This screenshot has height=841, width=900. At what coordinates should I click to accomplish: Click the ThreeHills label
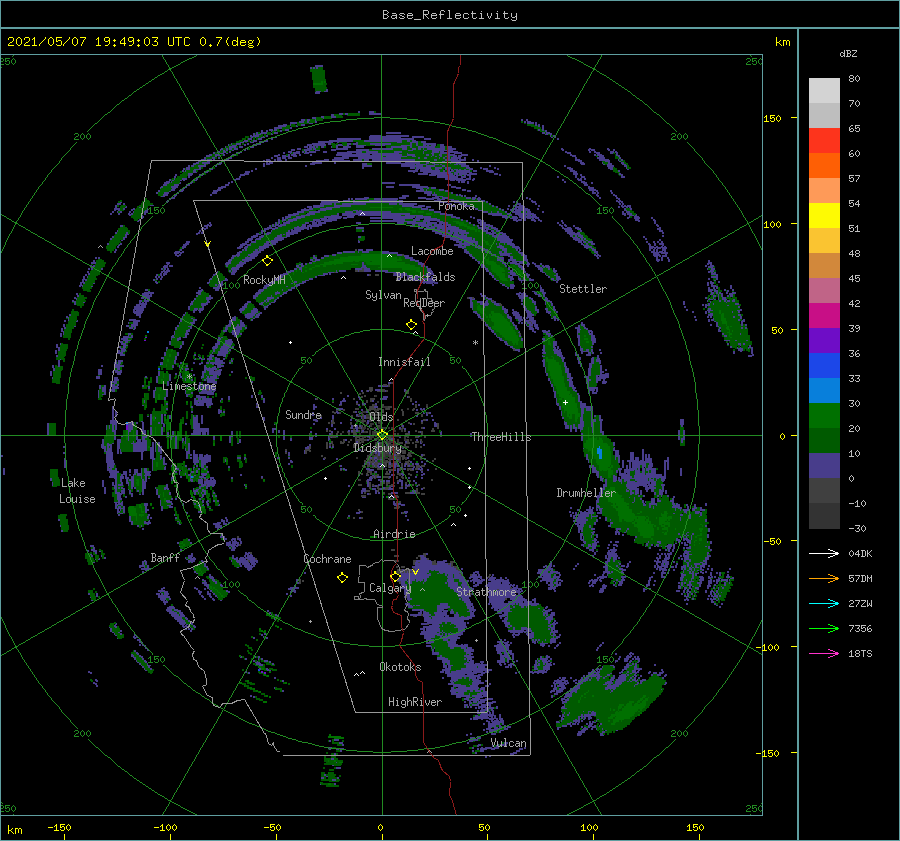(501, 437)
